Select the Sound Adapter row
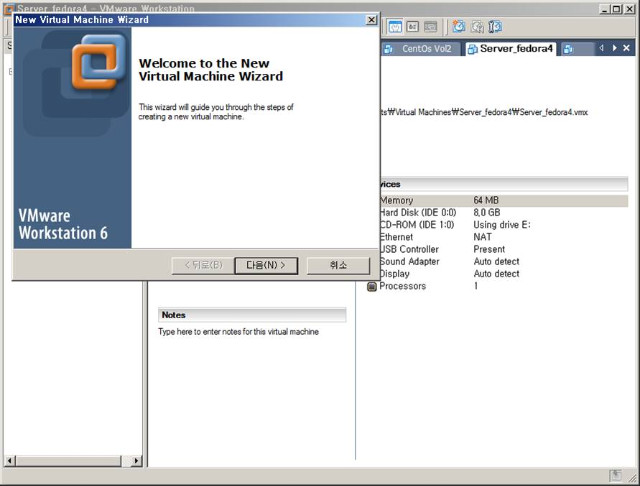The width and height of the screenshot is (640, 486). pos(504,262)
